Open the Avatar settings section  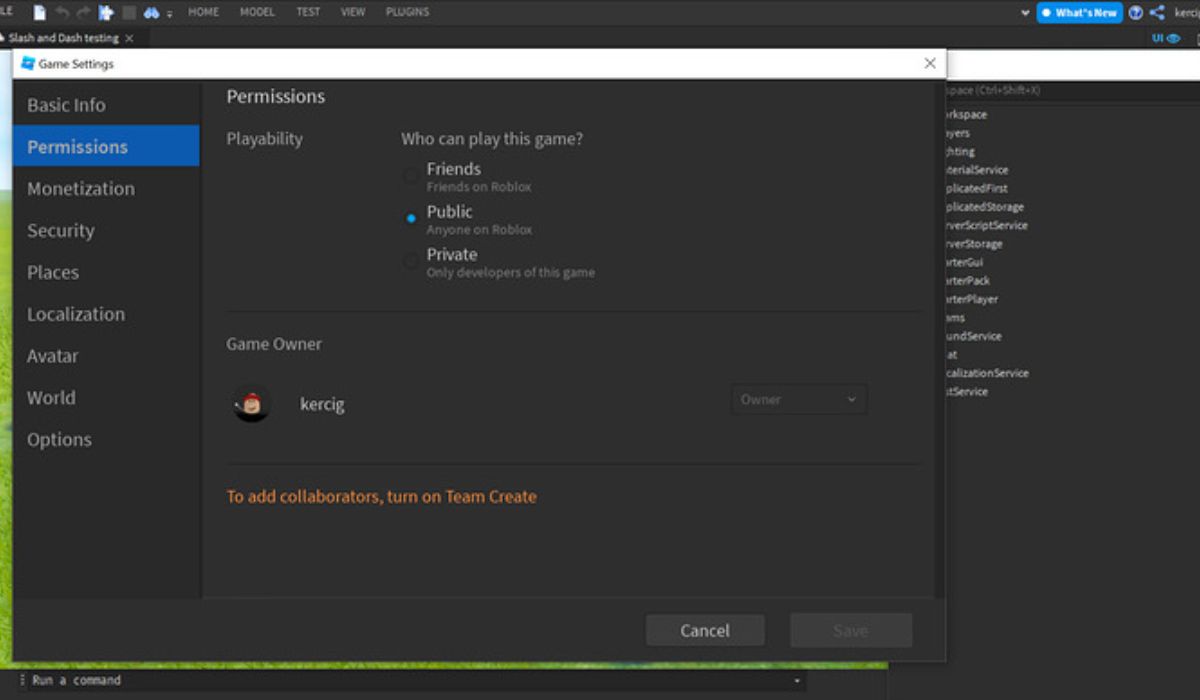coord(106,356)
